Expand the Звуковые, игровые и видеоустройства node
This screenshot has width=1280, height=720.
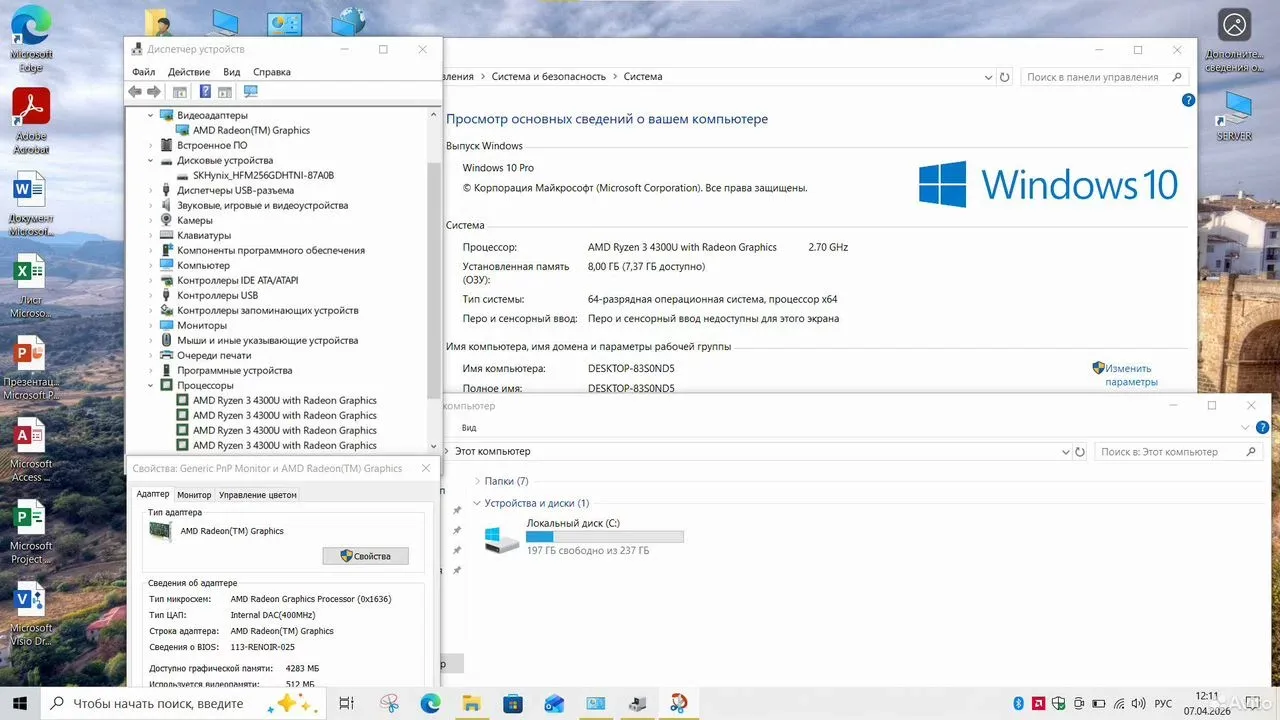coord(151,205)
